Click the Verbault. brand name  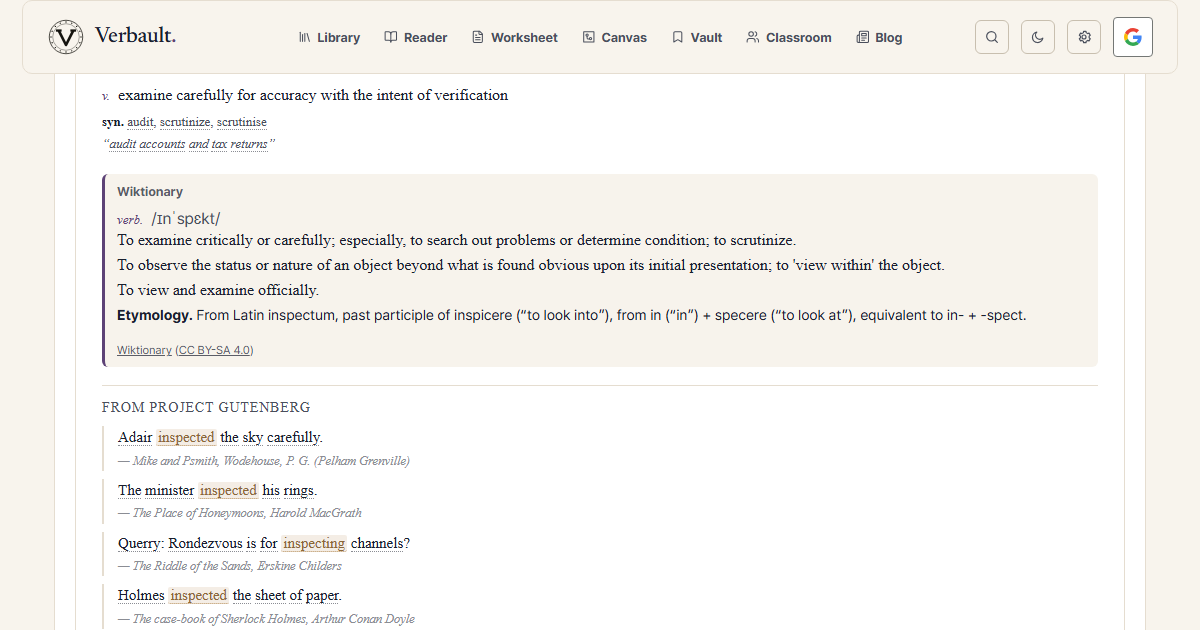(x=135, y=36)
